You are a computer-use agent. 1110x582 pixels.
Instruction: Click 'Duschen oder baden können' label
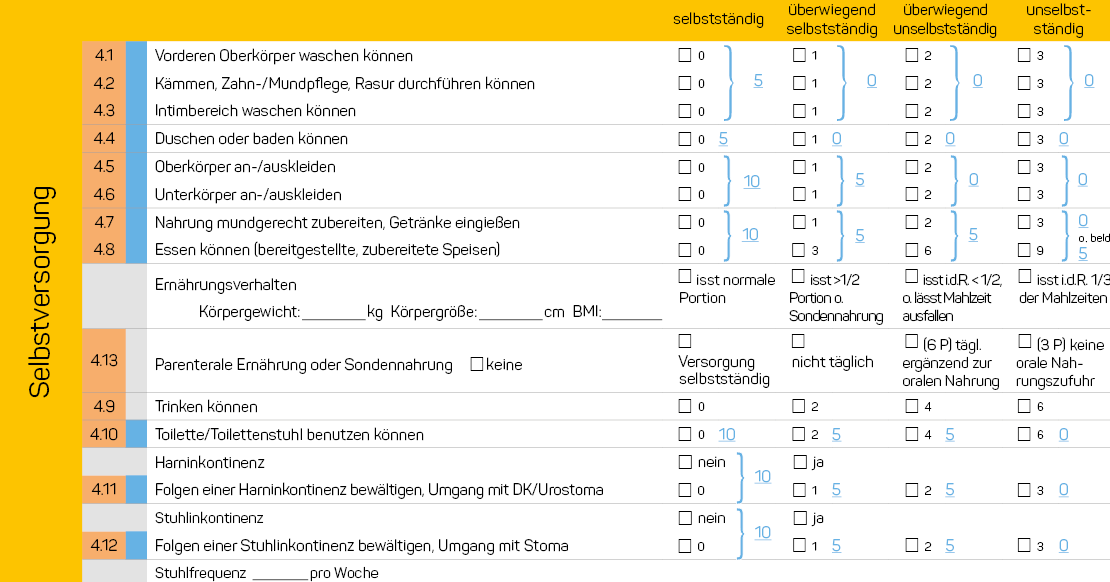[251, 139]
